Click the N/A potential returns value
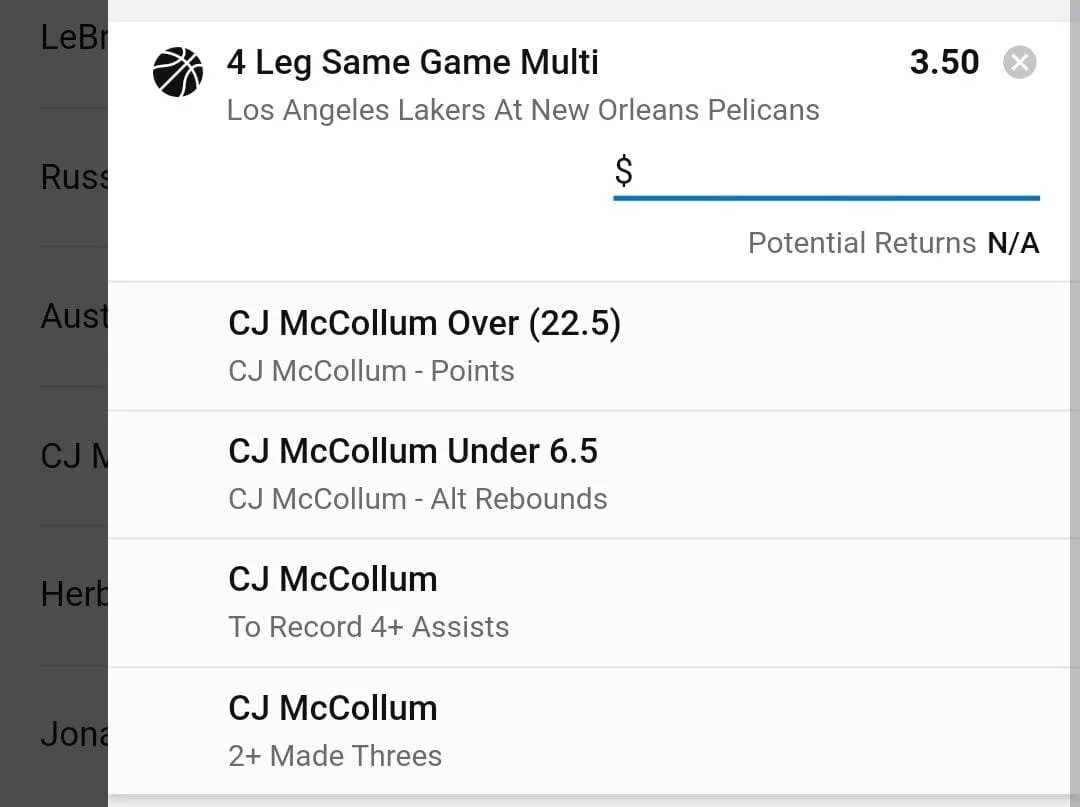The height and width of the screenshot is (807, 1080). click(x=1013, y=243)
